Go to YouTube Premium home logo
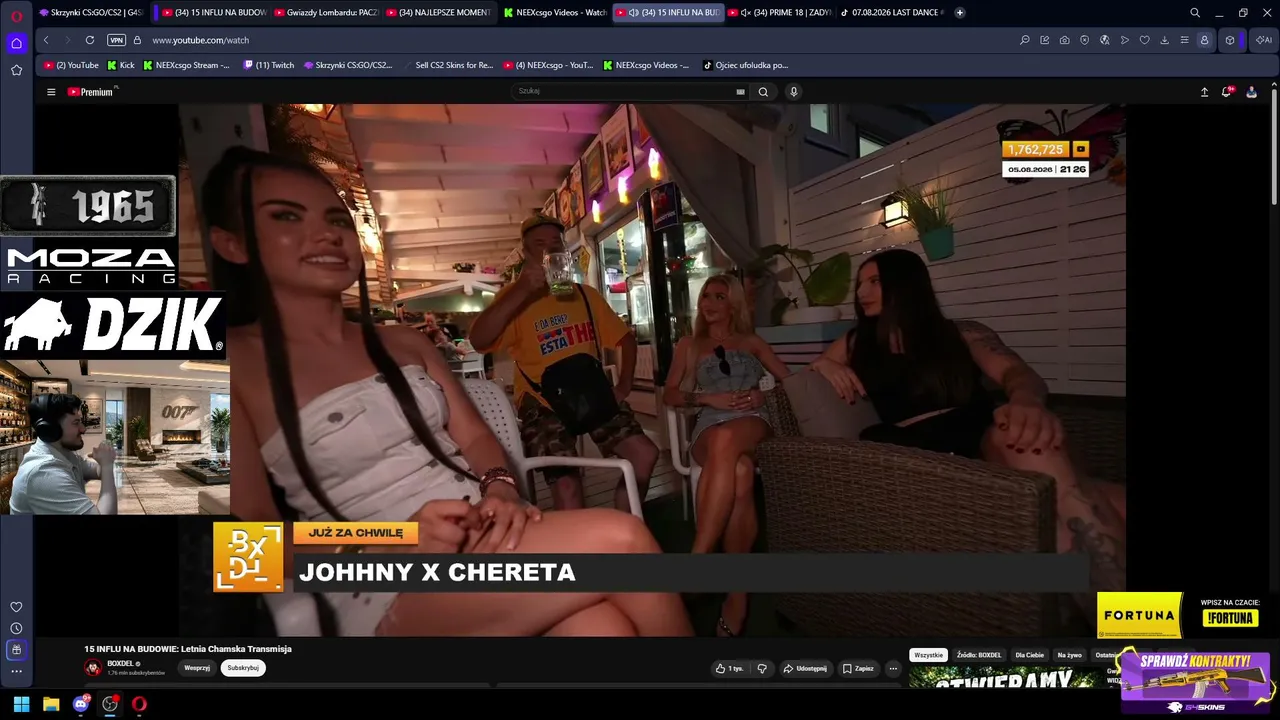The image size is (1280, 720). 93,92
